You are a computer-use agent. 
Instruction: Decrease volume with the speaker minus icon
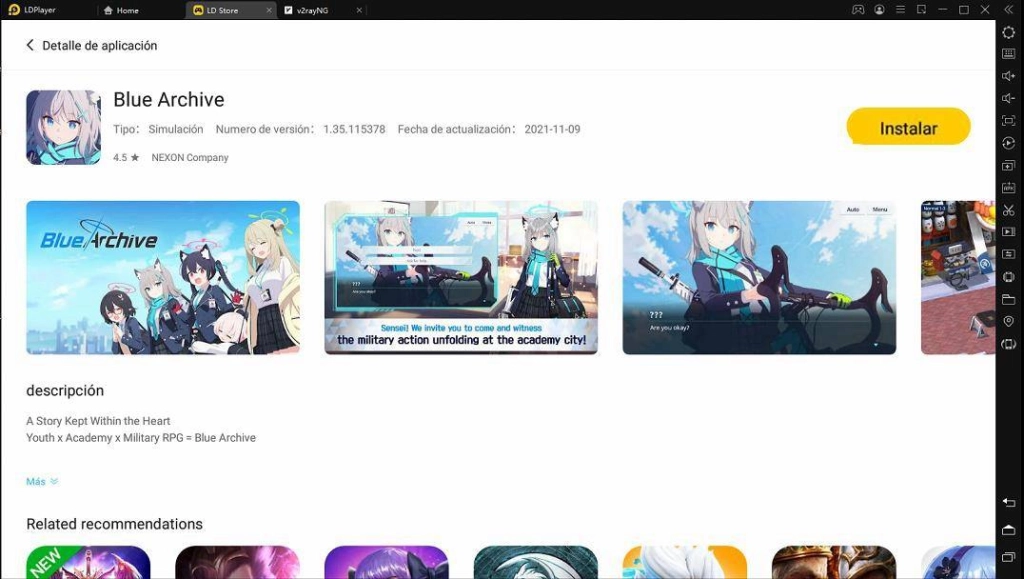point(1008,99)
